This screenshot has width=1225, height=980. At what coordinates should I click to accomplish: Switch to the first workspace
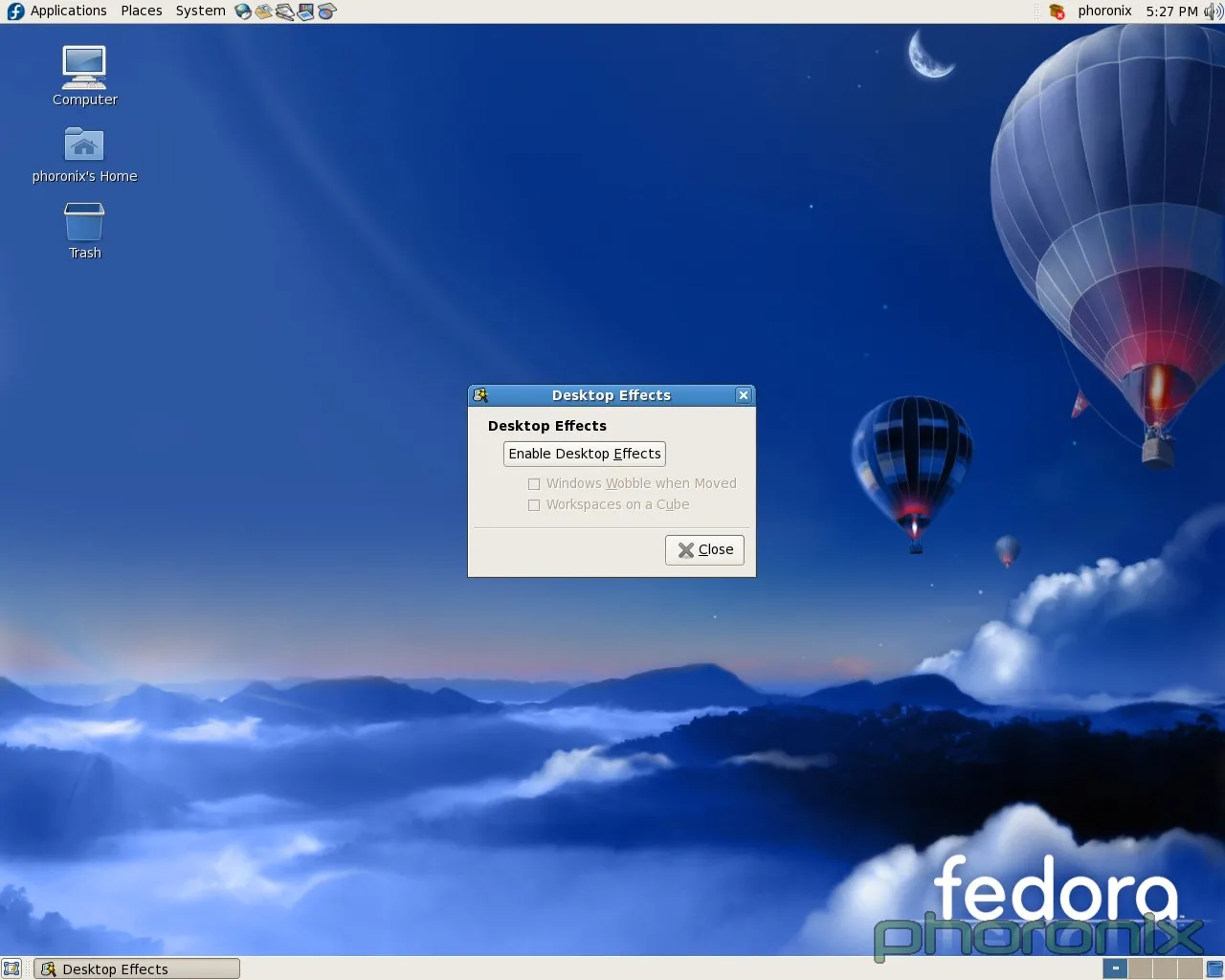click(x=1115, y=969)
